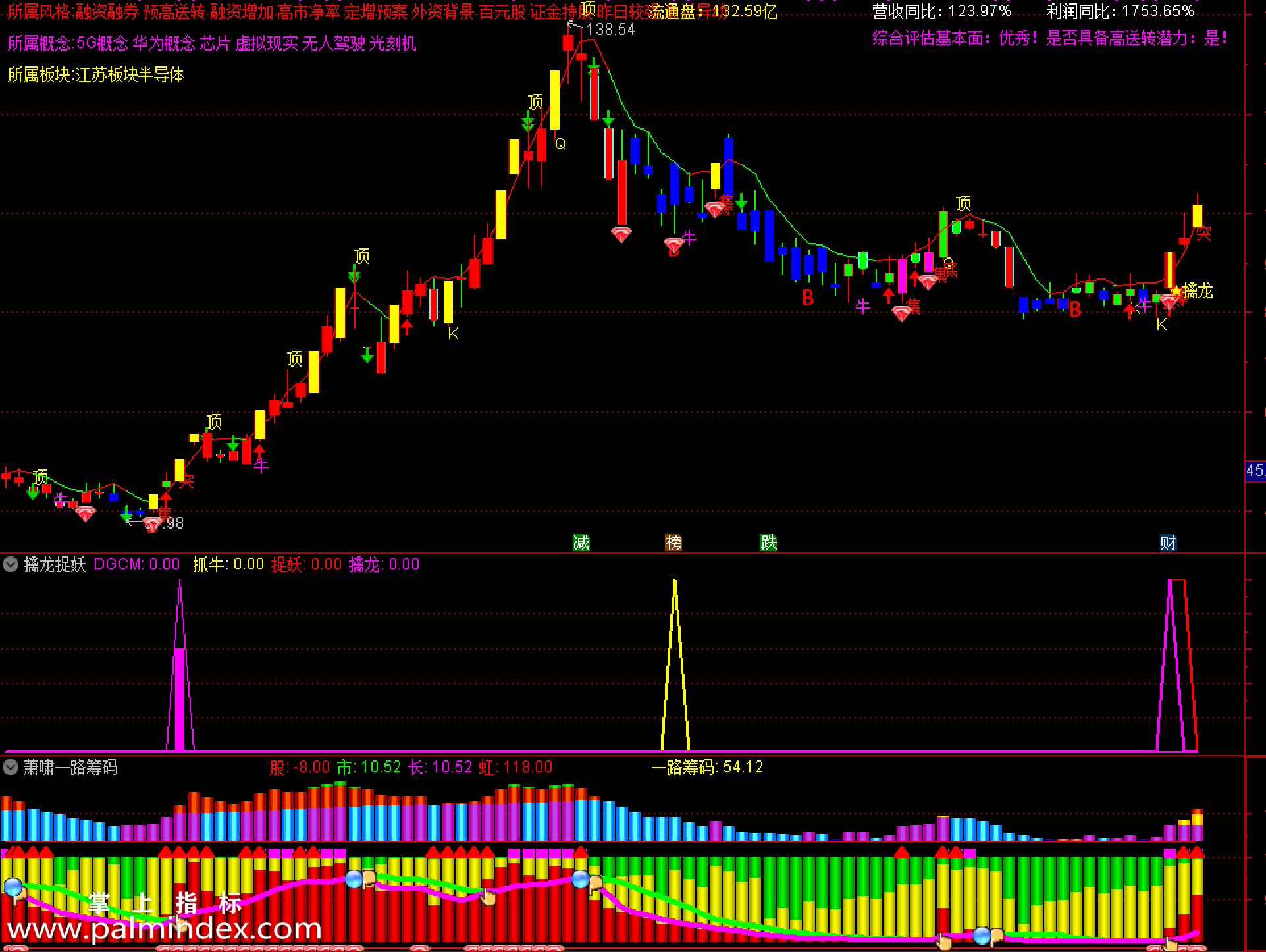This screenshot has width=1266, height=952.
Task: Click the red diamond at the 98 low
Action: pos(153,524)
